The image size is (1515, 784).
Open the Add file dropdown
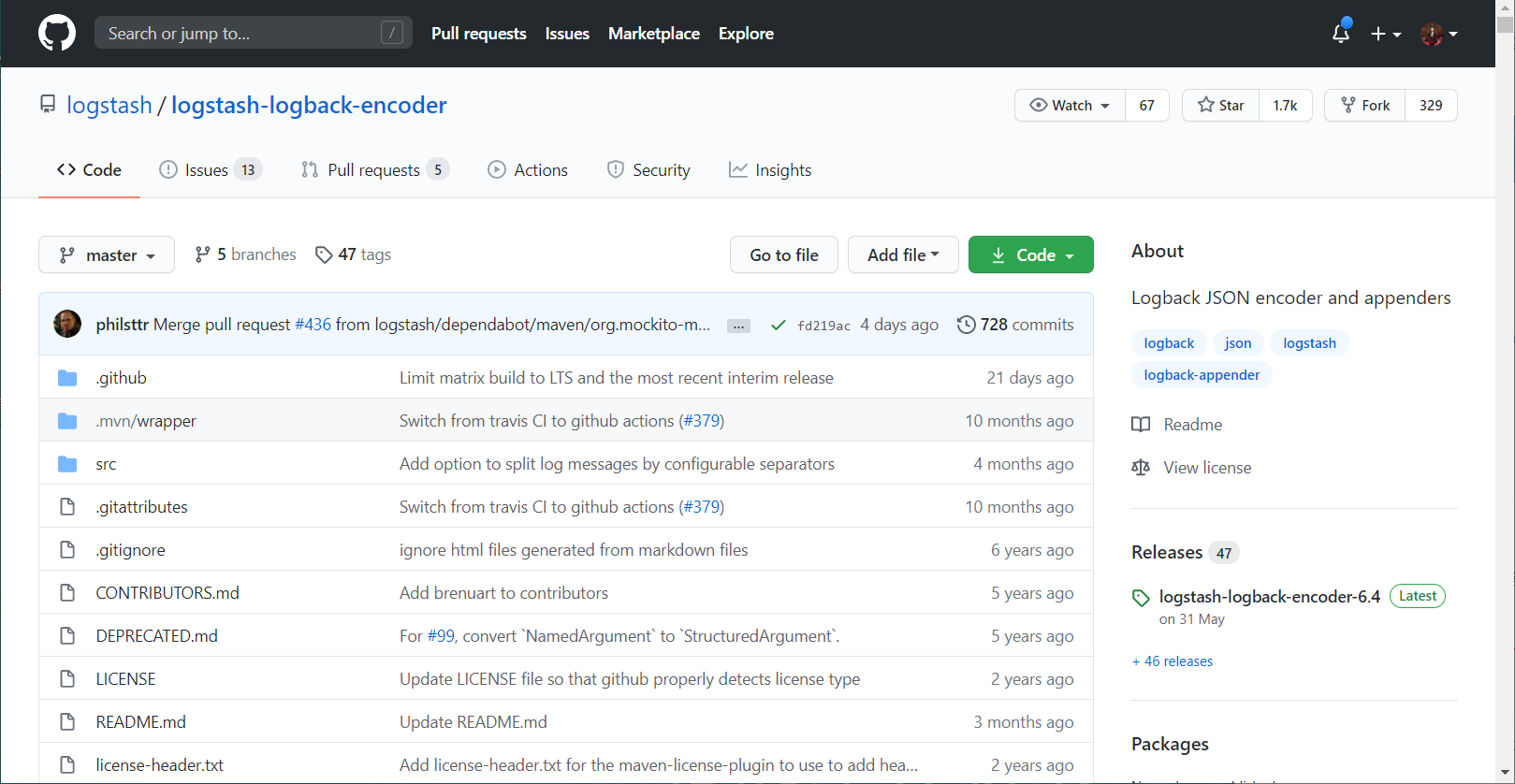coord(903,254)
